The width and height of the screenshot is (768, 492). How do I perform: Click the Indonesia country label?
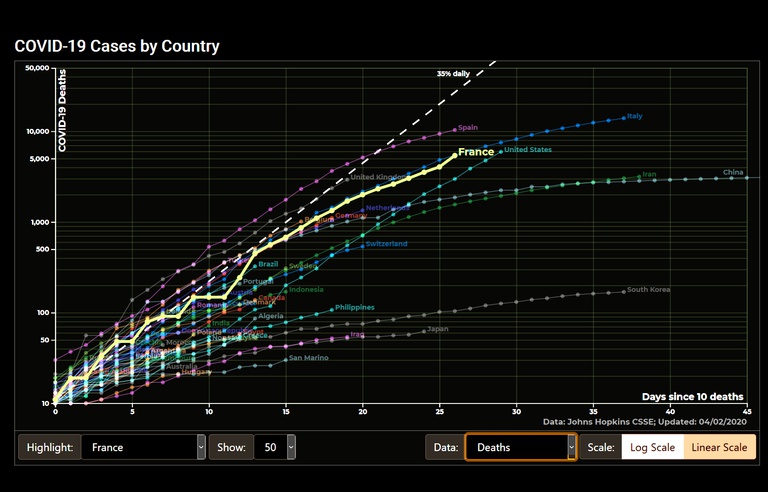(x=306, y=290)
